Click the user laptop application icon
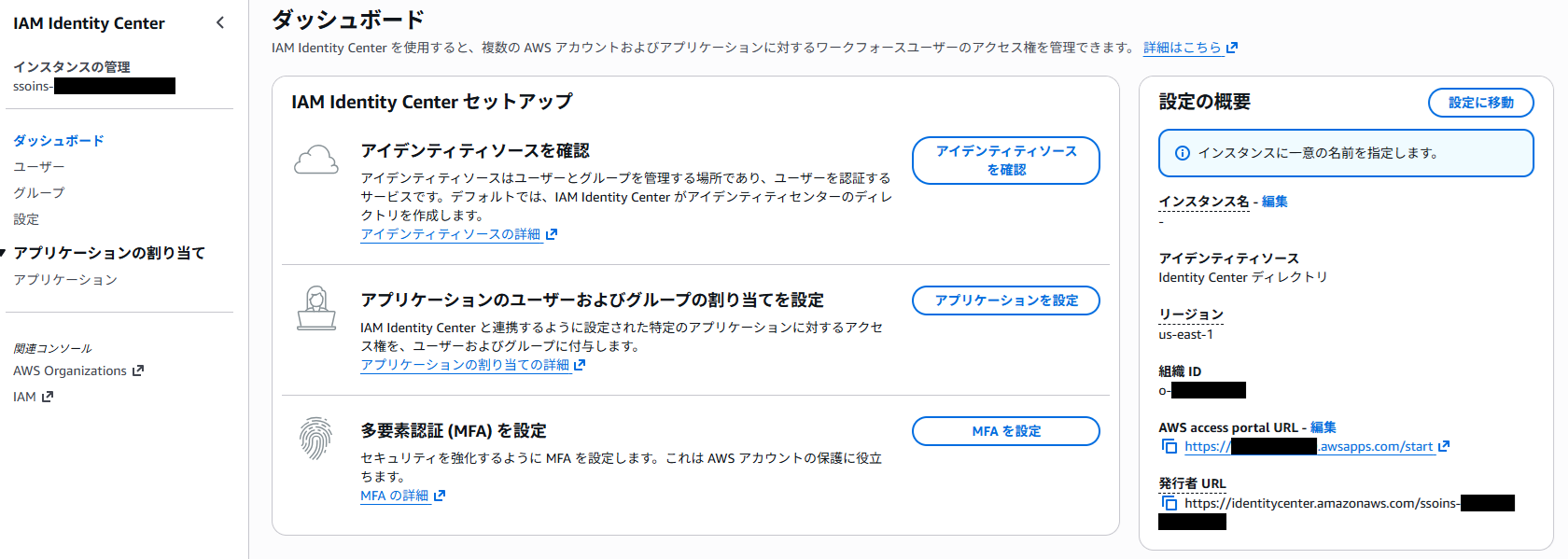This screenshot has height=559, width=1568. (x=316, y=308)
